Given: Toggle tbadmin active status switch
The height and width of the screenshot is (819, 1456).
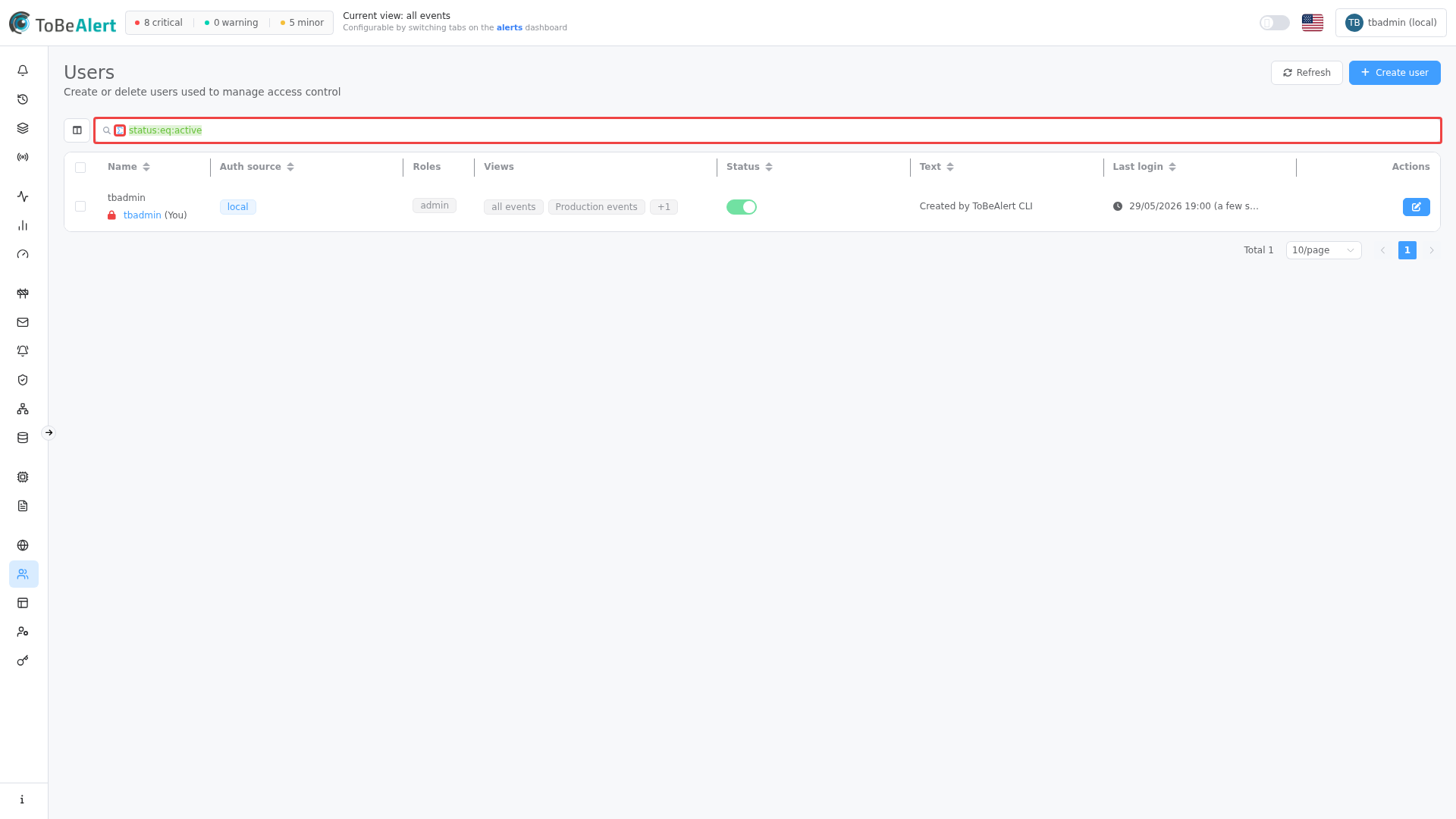Looking at the screenshot, I should click(742, 207).
